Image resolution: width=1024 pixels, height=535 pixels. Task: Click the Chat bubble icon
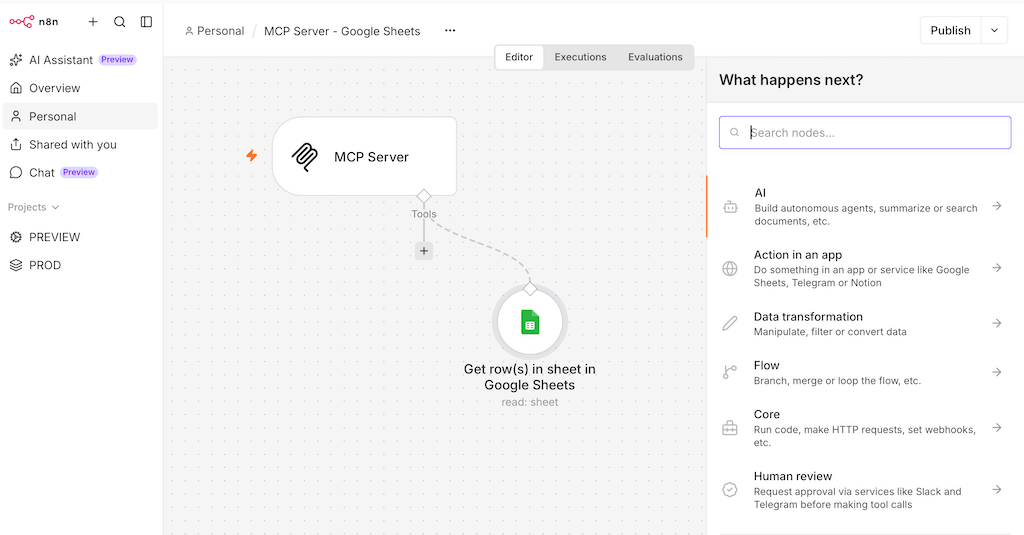coord(16,172)
